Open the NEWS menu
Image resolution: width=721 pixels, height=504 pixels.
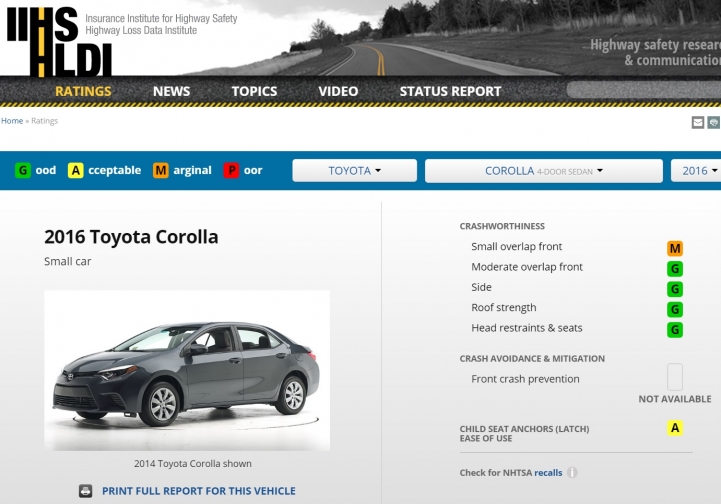[x=172, y=91]
